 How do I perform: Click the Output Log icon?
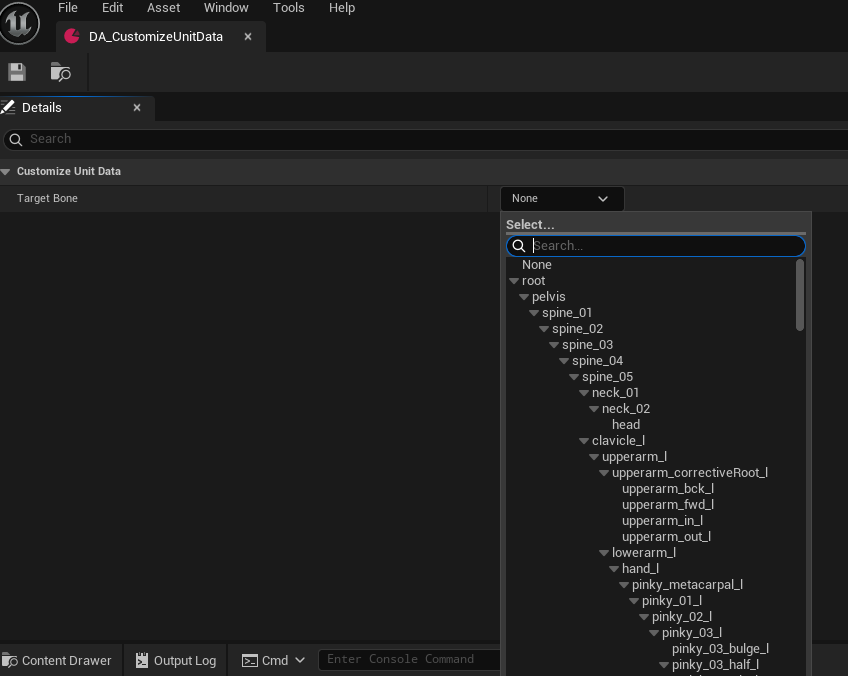click(x=142, y=660)
